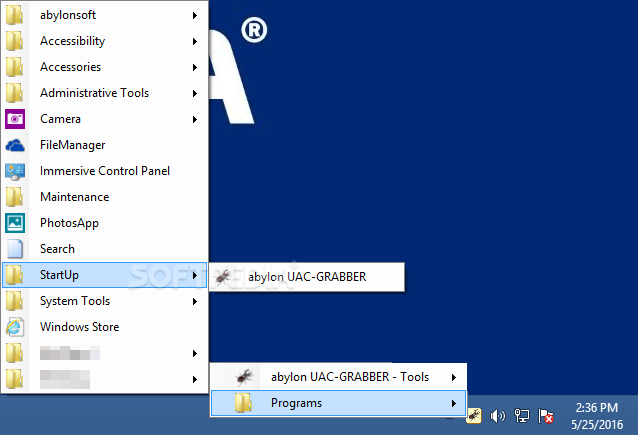This screenshot has width=638, height=435.
Task: Launch Windows Store from the menu
Action: (x=105, y=327)
